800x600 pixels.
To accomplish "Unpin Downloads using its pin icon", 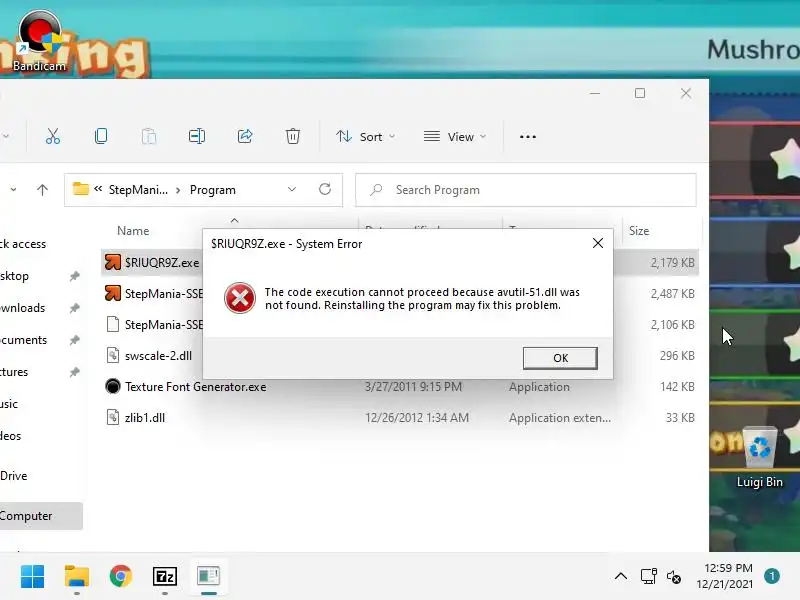I will point(74,308).
